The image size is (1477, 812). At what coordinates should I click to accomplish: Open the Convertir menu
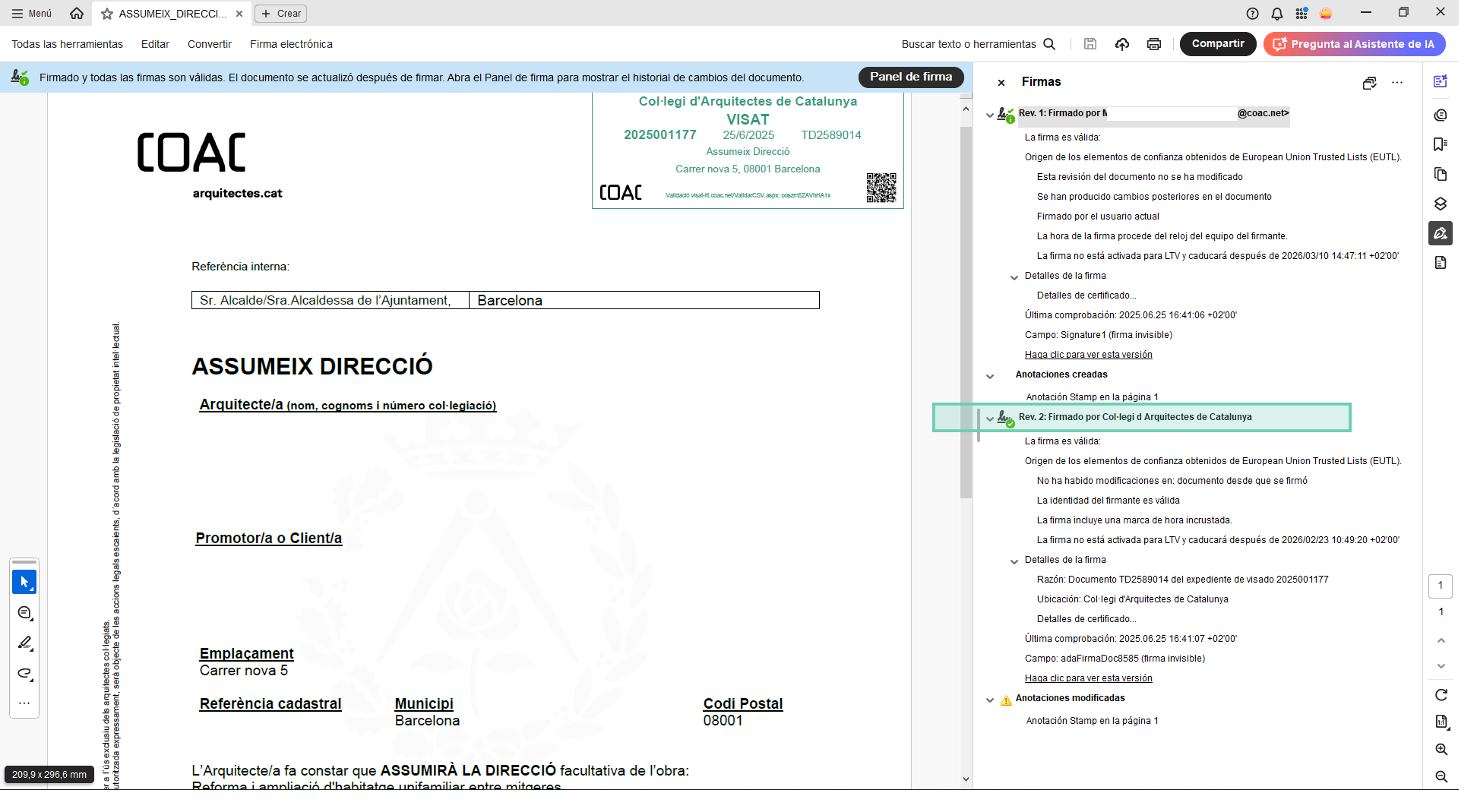click(209, 44)
